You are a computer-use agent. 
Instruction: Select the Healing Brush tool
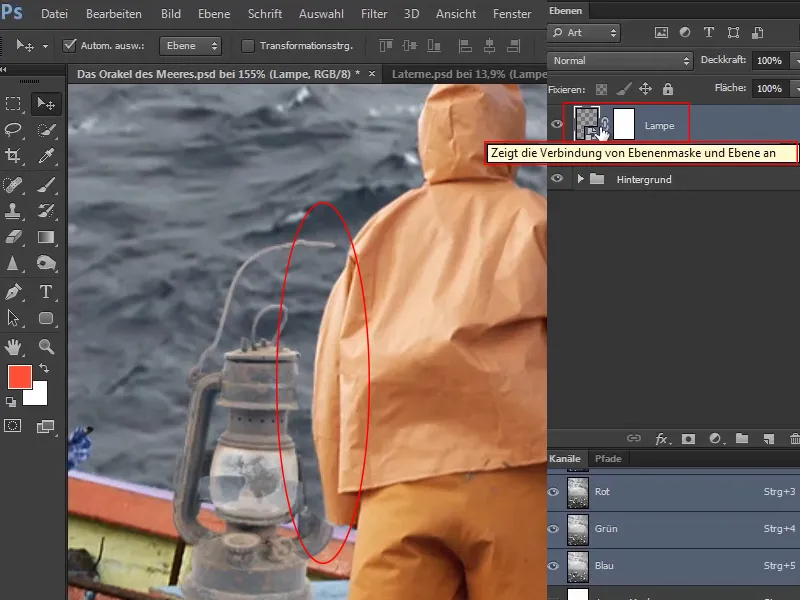(13, 184)
